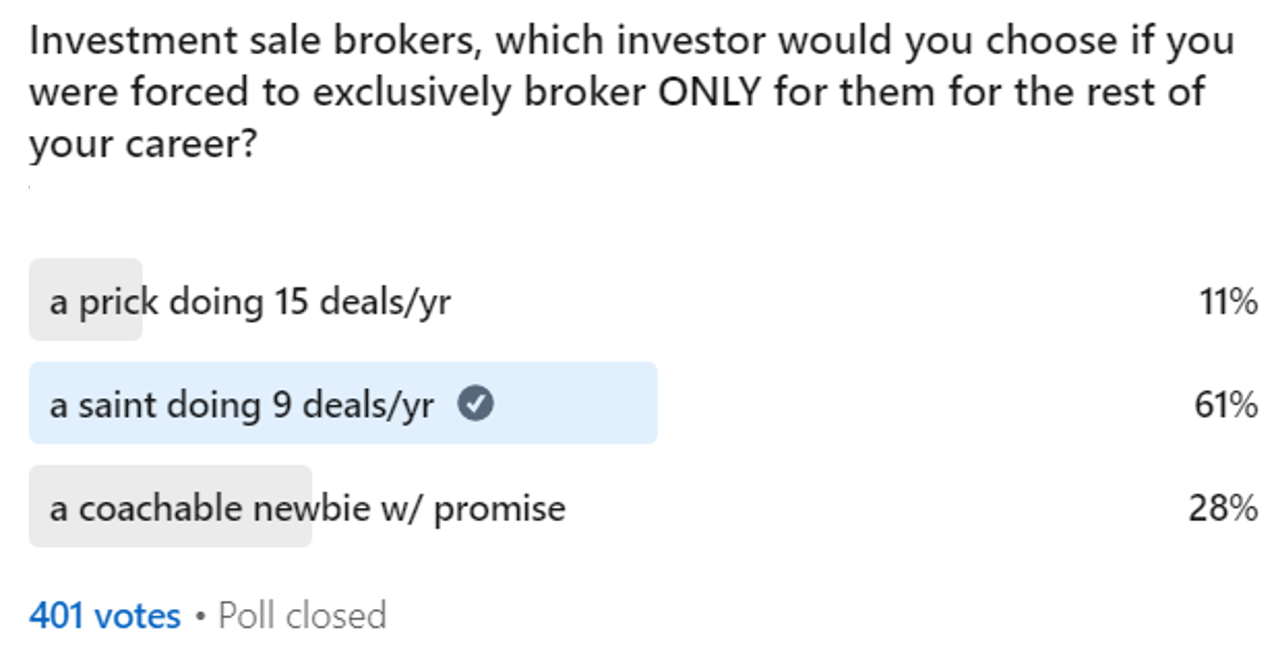The image size is (1280, 655).
Task: Click the checkmark icon beside the saint option
Action: [476, 404]
